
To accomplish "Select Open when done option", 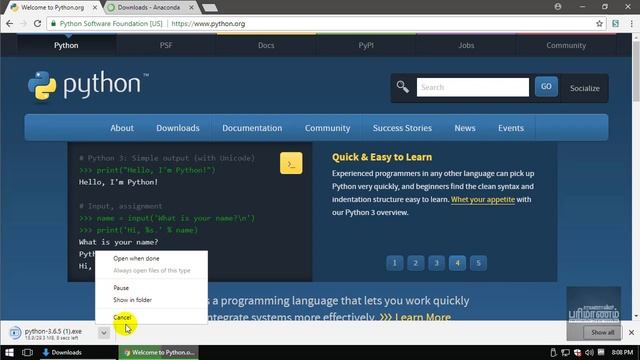I will click(x=136, y=258).
